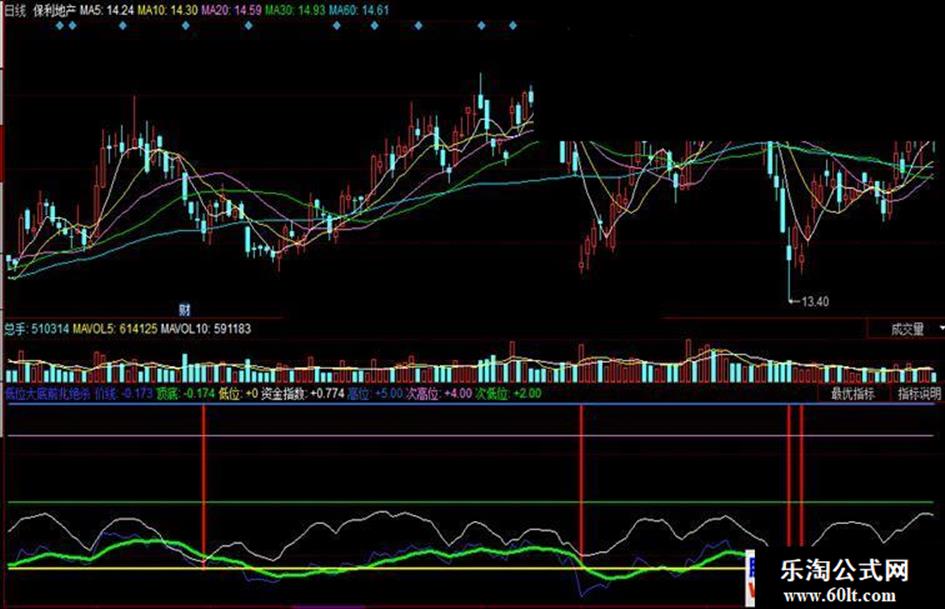Click the MAVOL5: 614125 value

pyautogui.click(x=115, y=329)
